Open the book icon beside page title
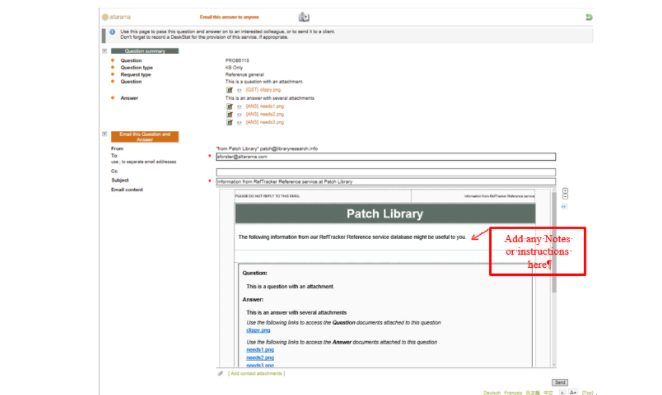Image resolution: width=662 pixels, height=395 pixels. tap(304, 17)
